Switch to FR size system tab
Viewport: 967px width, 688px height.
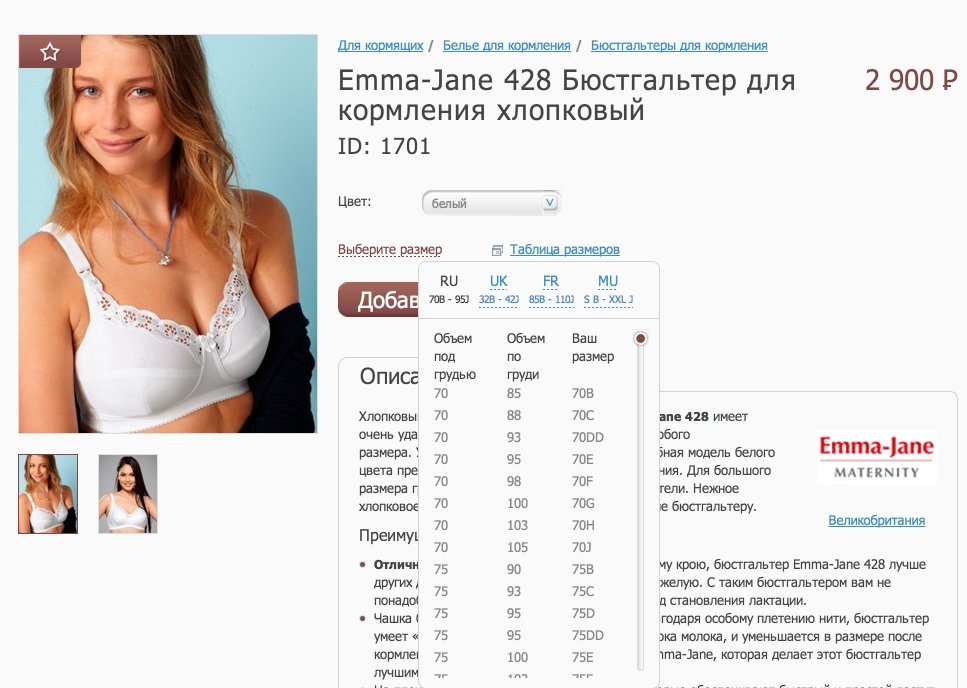[x=551, y=289]
